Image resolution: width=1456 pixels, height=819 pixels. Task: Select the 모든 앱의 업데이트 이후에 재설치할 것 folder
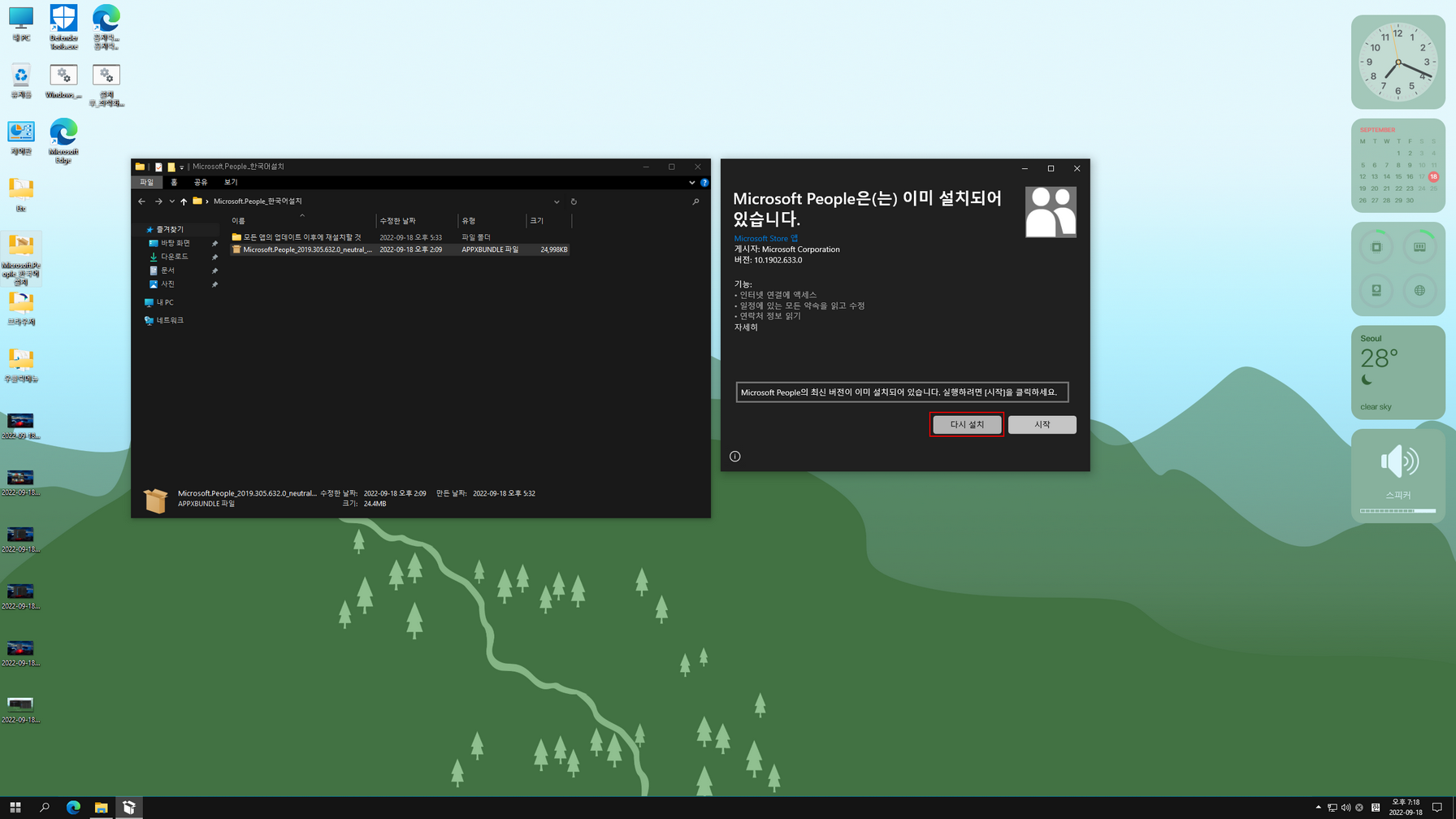coord(302,237)
